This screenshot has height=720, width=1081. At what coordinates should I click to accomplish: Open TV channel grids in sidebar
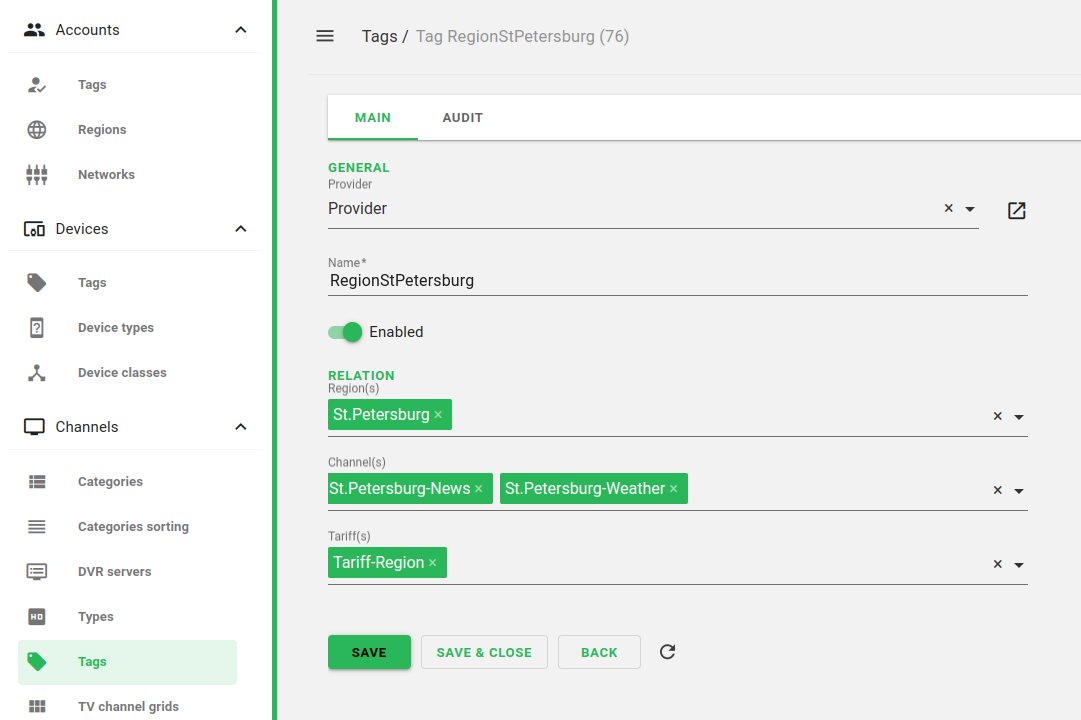point(128,706)
